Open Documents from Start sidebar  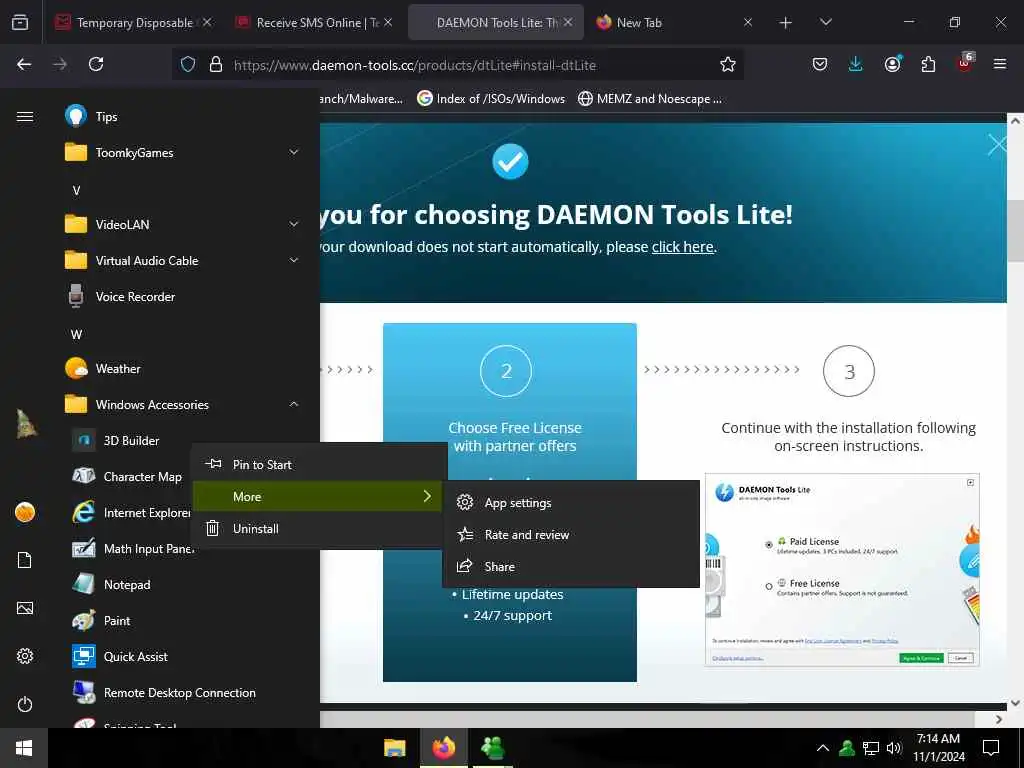(x=25, y=560)
